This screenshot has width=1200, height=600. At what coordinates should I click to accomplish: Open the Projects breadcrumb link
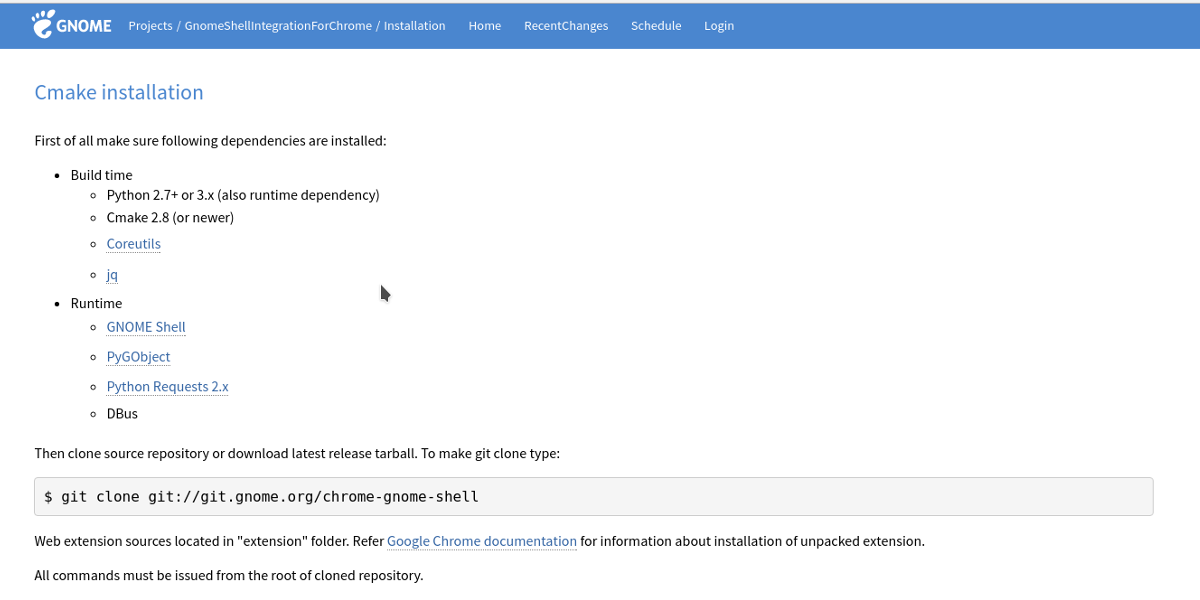point(150,26)
